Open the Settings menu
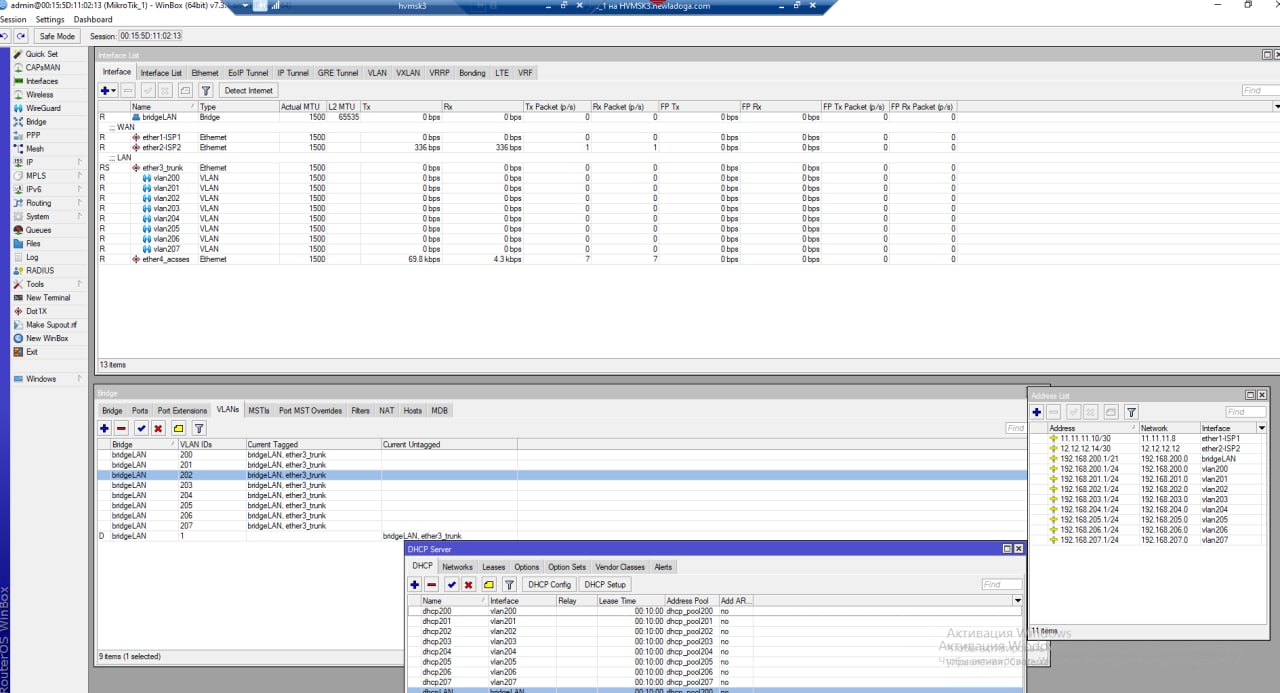 (50, 19)
